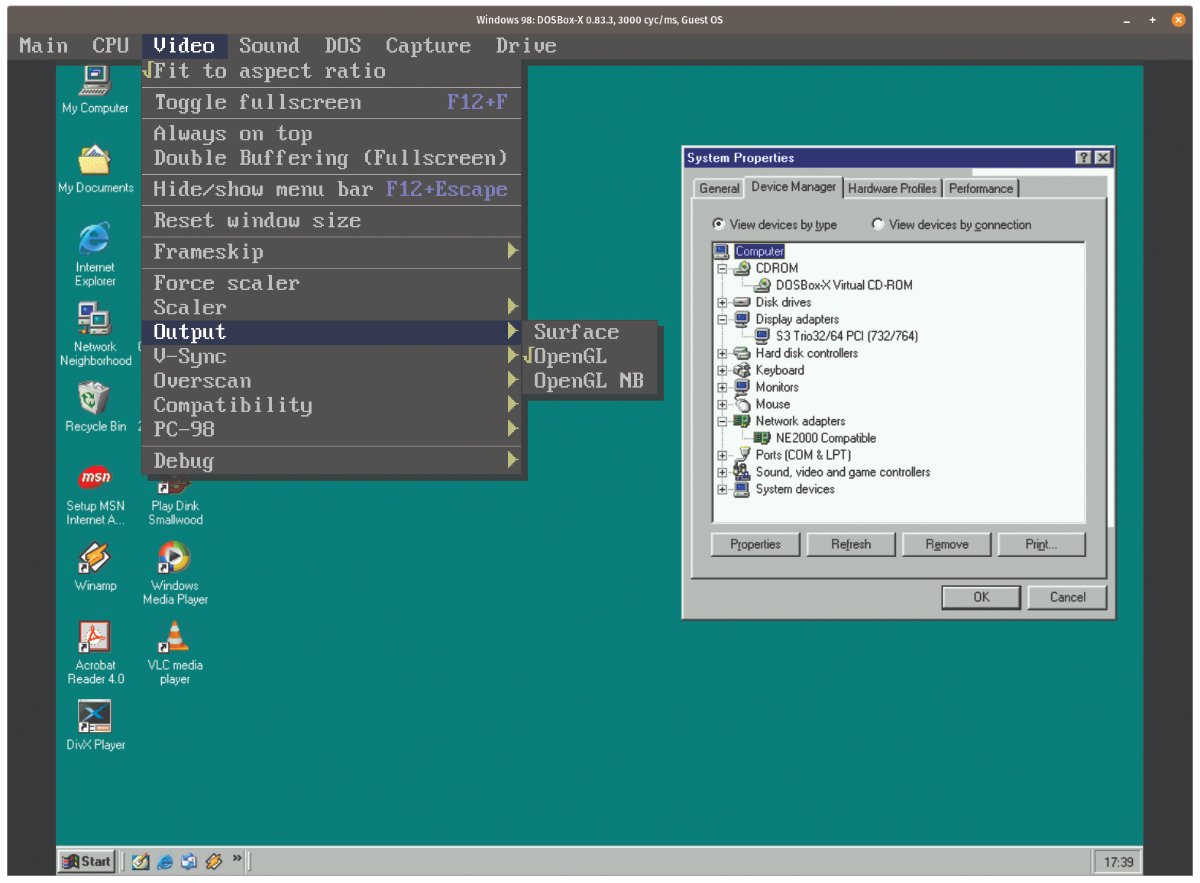Viewport: 1200px width, 883px height.
Task: Click the Refresh button
Action: (x=851, y=545)
